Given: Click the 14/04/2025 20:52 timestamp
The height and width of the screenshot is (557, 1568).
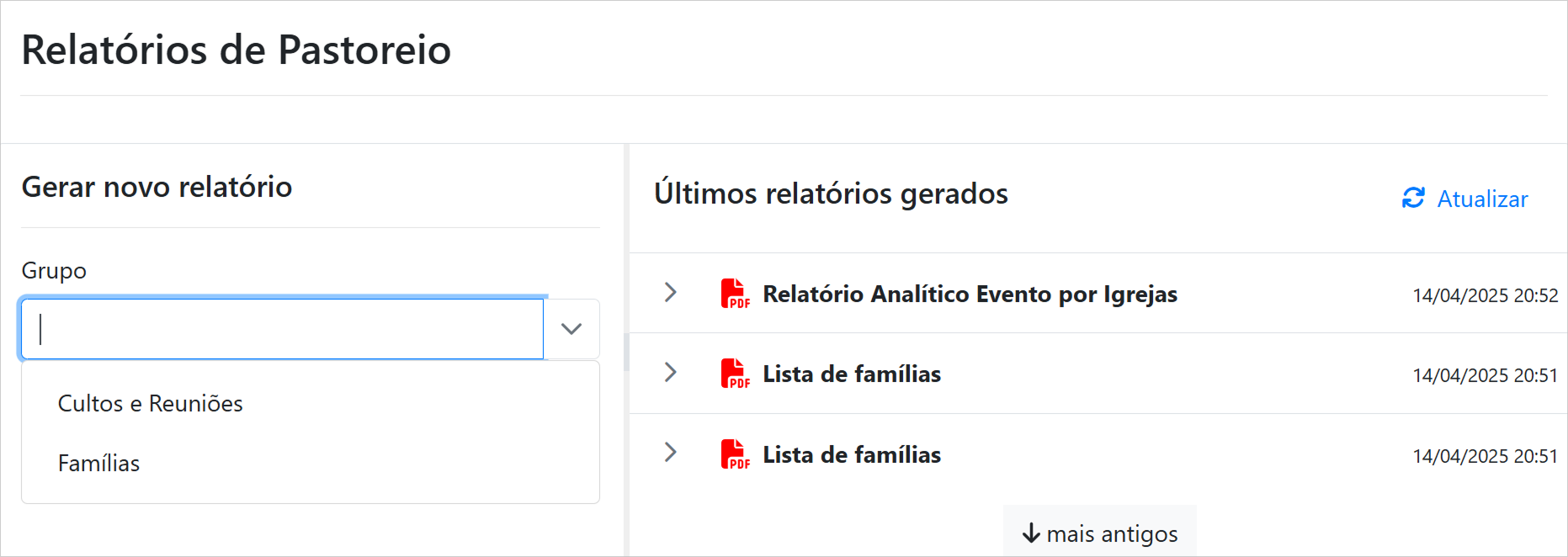Looking at the screenshot, I should (x=1485, y=295).
